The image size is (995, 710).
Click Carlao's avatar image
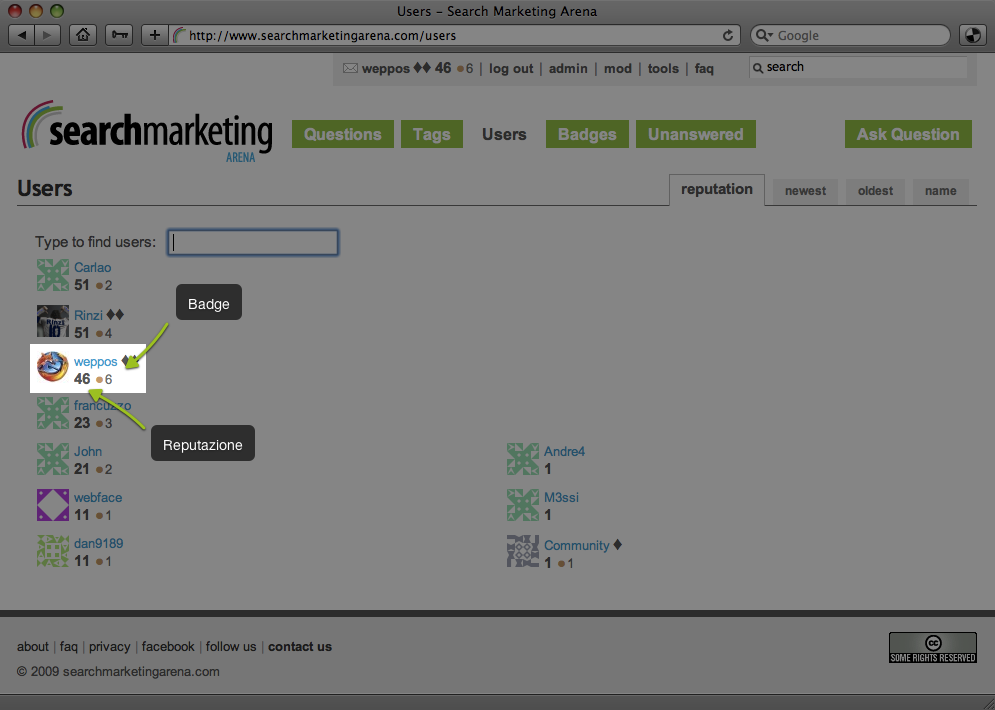click(x=53, y=275)
